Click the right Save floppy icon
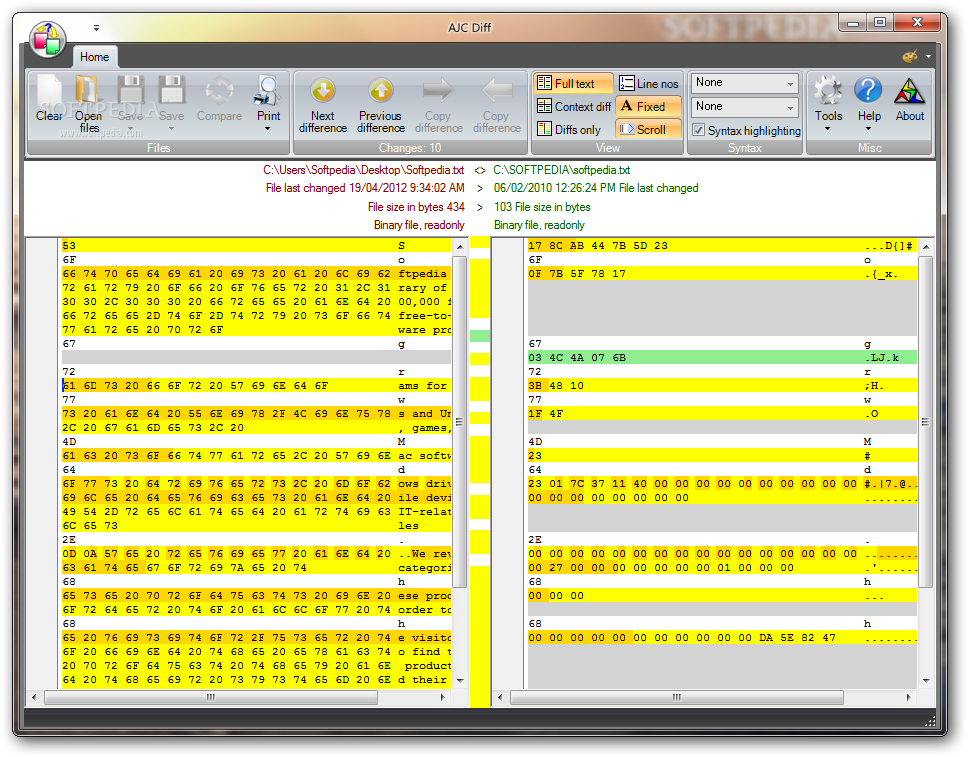 [x=172, y=90]
